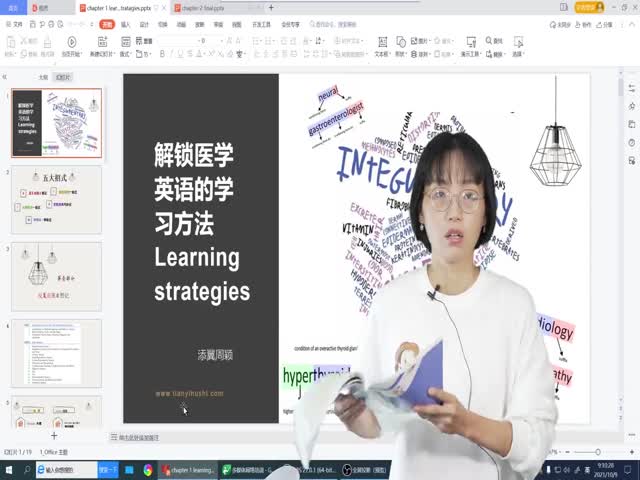
Task: Select slide 3 thumbnail with lamp graphics
Action: (x=56, y=276)
